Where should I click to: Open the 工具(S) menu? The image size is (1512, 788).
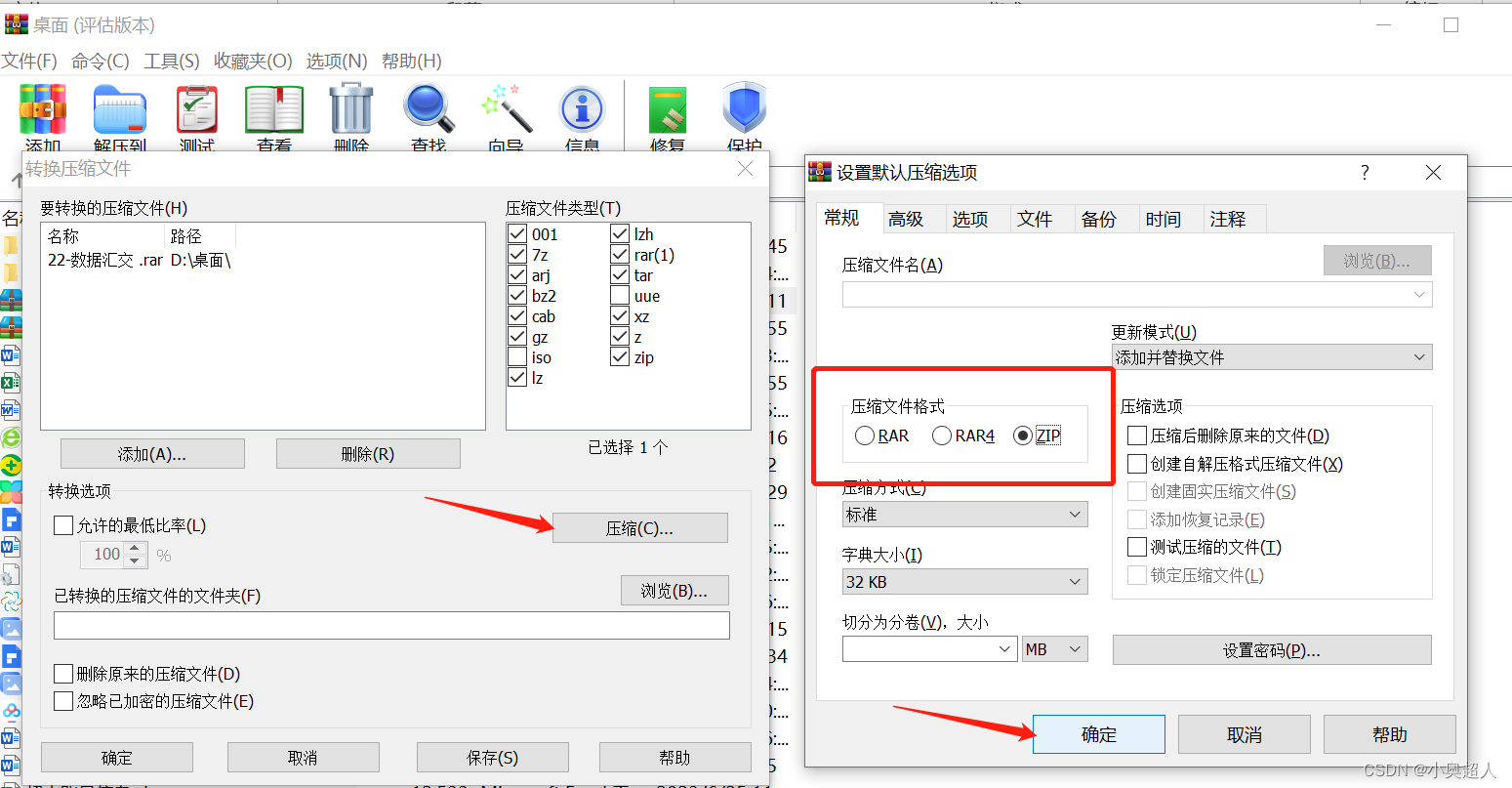click(x=172, y=61)
